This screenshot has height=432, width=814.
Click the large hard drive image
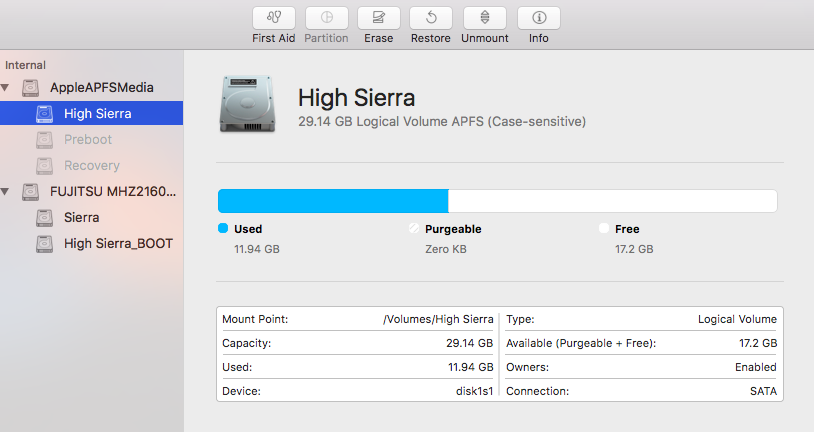click(247, 104)
